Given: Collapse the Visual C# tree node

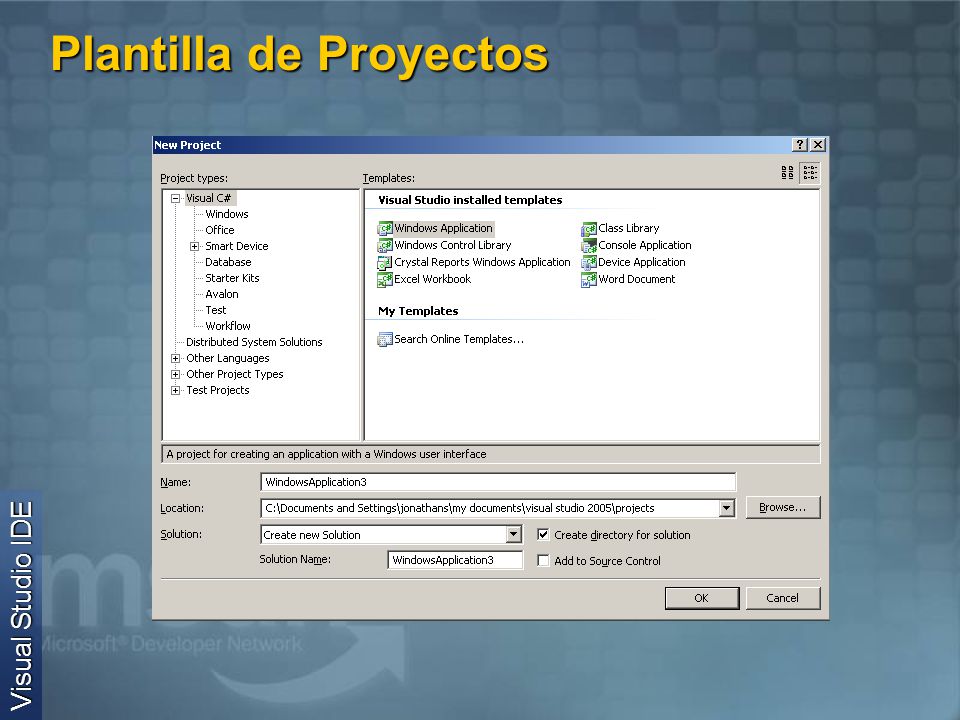Looking at the screenshot, I should pos(176,198).
